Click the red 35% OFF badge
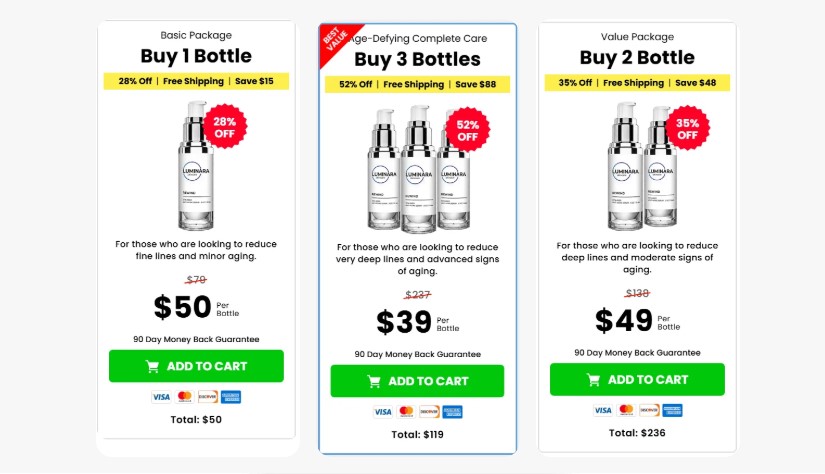This screenshot has width=825, height=474. pyautogui.click(x=687, y=129)
